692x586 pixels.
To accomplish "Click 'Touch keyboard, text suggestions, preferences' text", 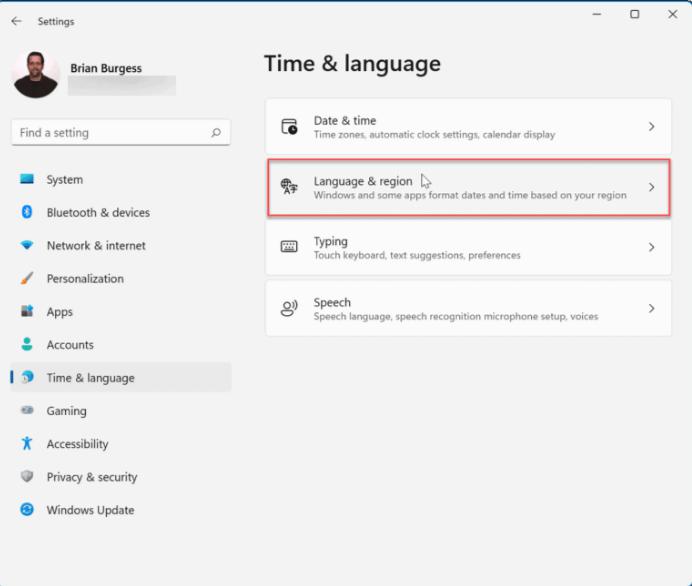I will [417, 255].
